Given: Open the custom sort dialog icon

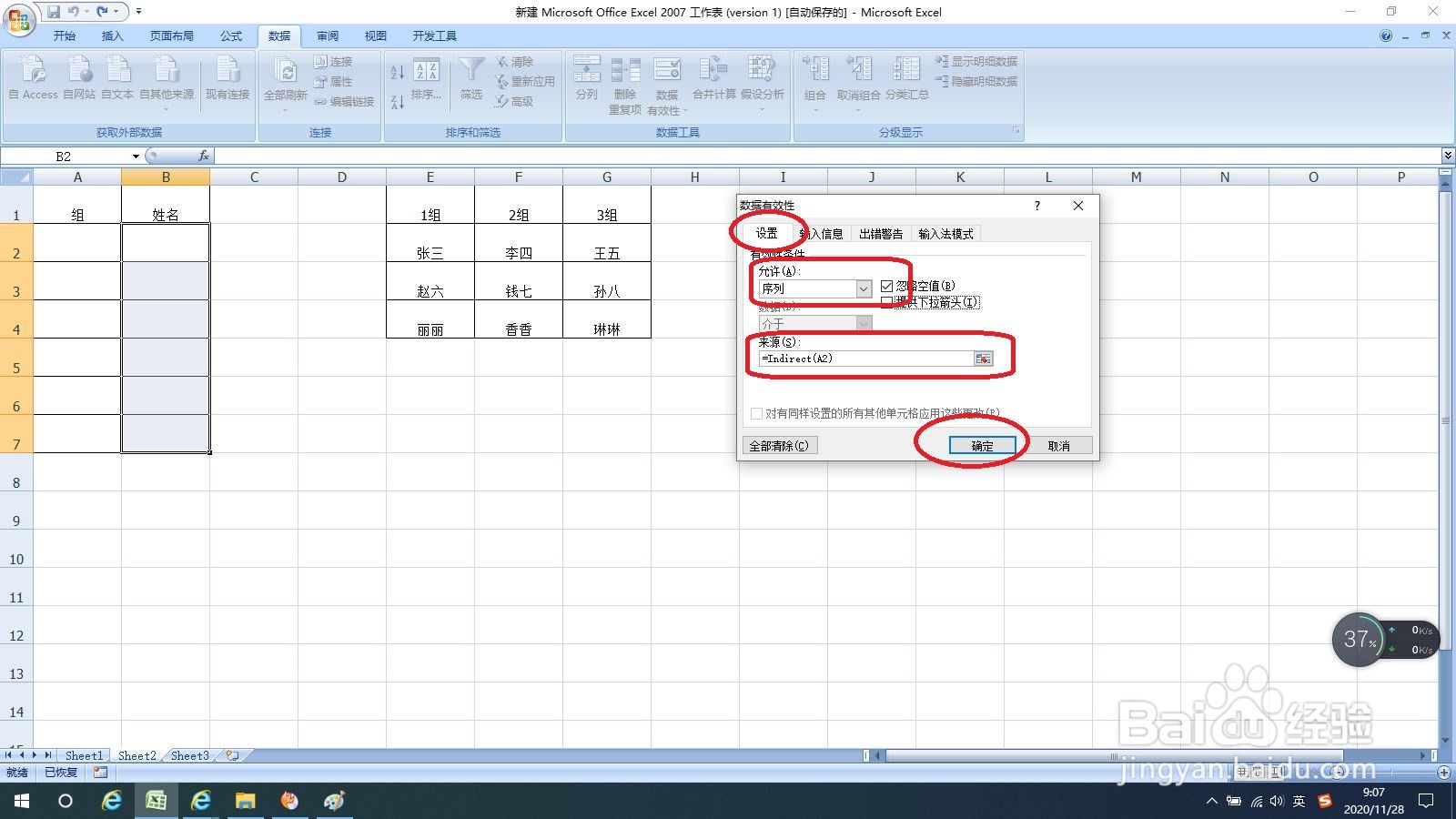Looking at the screenshot, I should pos(426,71).
